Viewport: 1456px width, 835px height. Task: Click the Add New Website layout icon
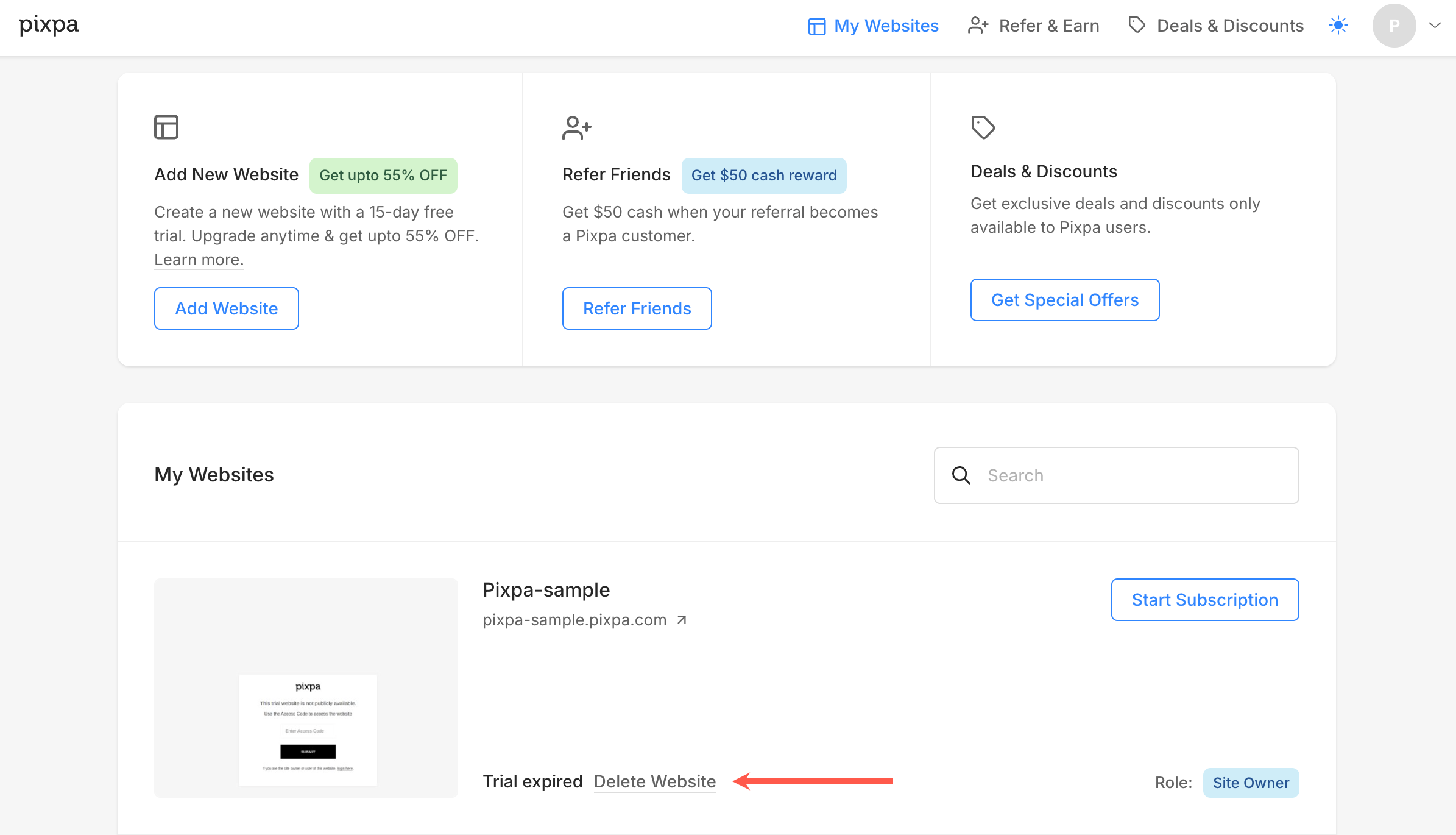pos(166,127)
